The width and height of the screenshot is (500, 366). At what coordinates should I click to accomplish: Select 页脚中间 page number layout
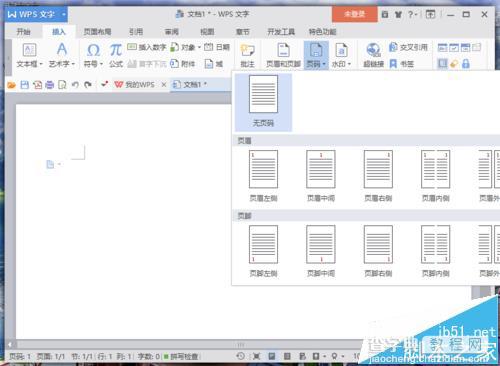click(x=321, y=251)
